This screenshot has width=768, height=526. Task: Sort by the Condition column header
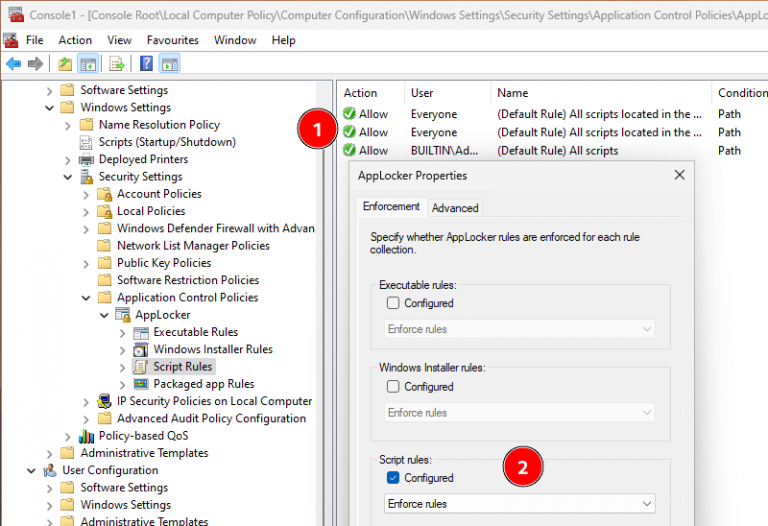pos(740,93)
